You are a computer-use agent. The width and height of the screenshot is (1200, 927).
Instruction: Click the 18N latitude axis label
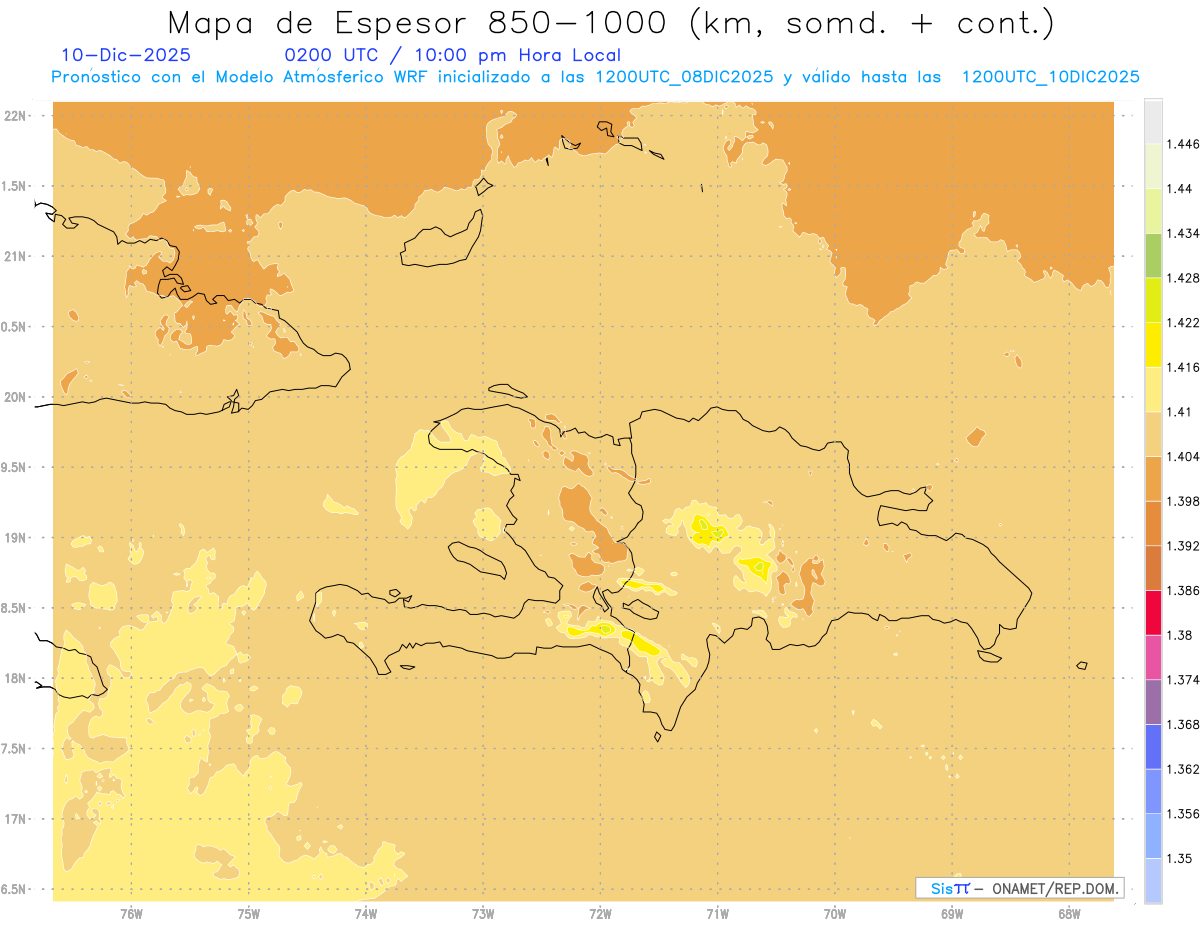pyautogui.click(x=16, y=678)
